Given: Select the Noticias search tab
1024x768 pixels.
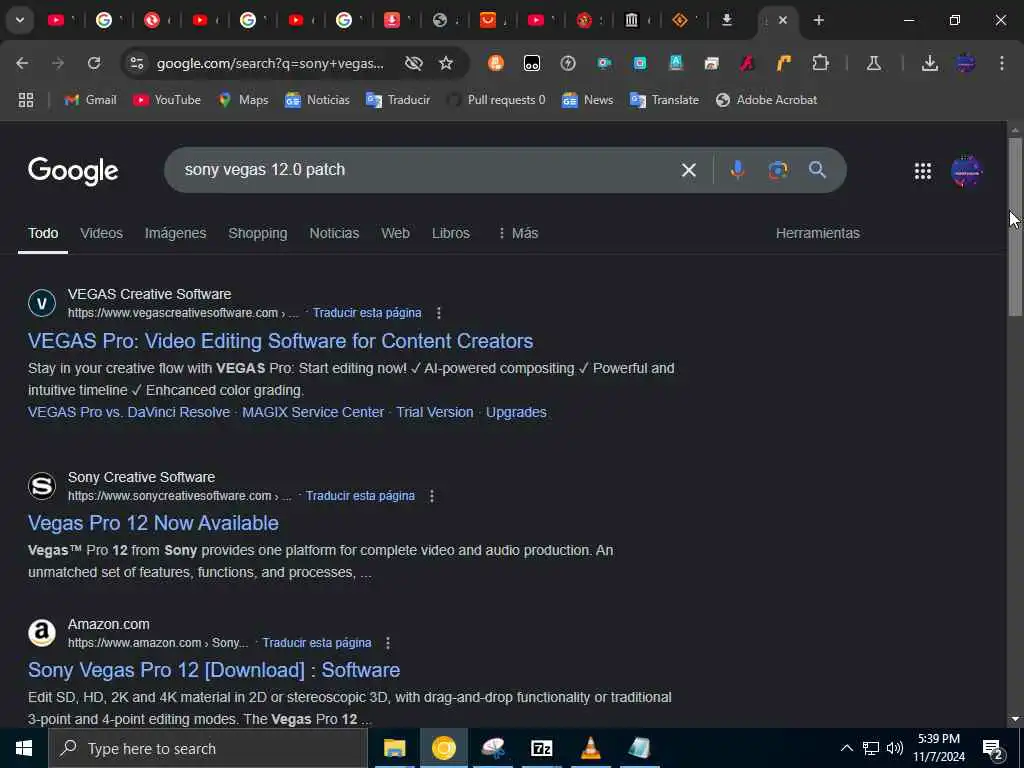Looking at the screenshot, I should pos(334,233).
